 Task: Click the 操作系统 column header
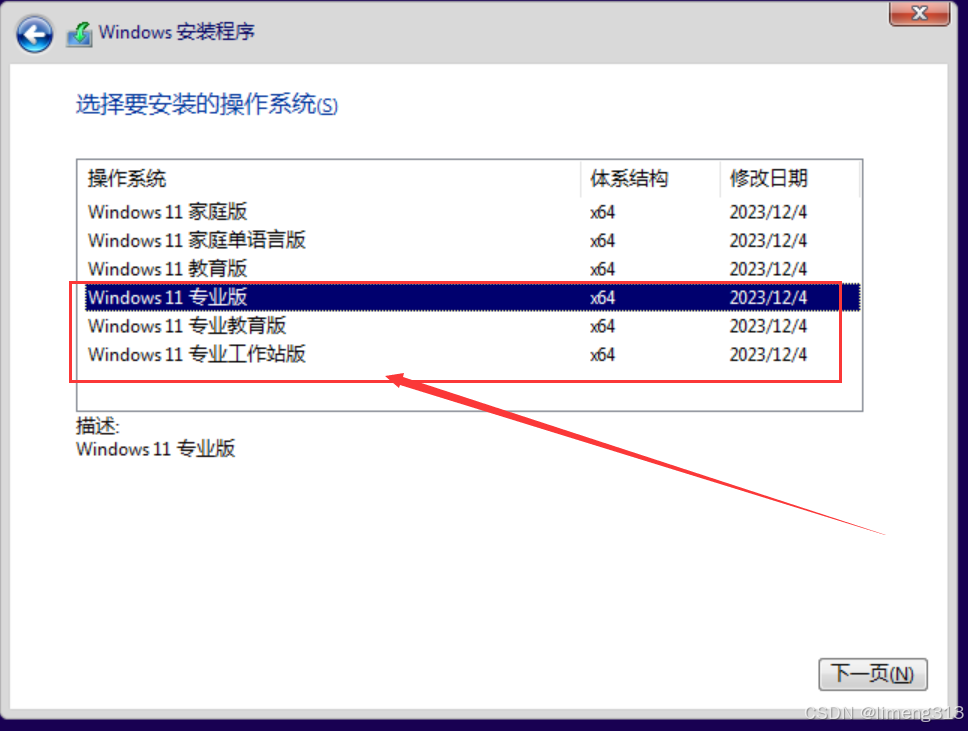(329, 178)
